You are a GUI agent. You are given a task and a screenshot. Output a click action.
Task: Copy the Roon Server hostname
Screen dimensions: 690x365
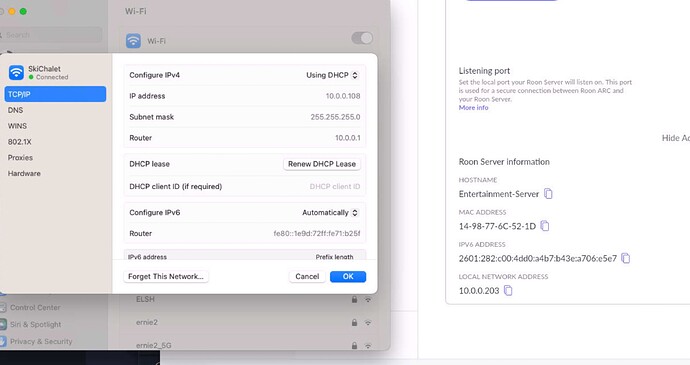point(548,194)
